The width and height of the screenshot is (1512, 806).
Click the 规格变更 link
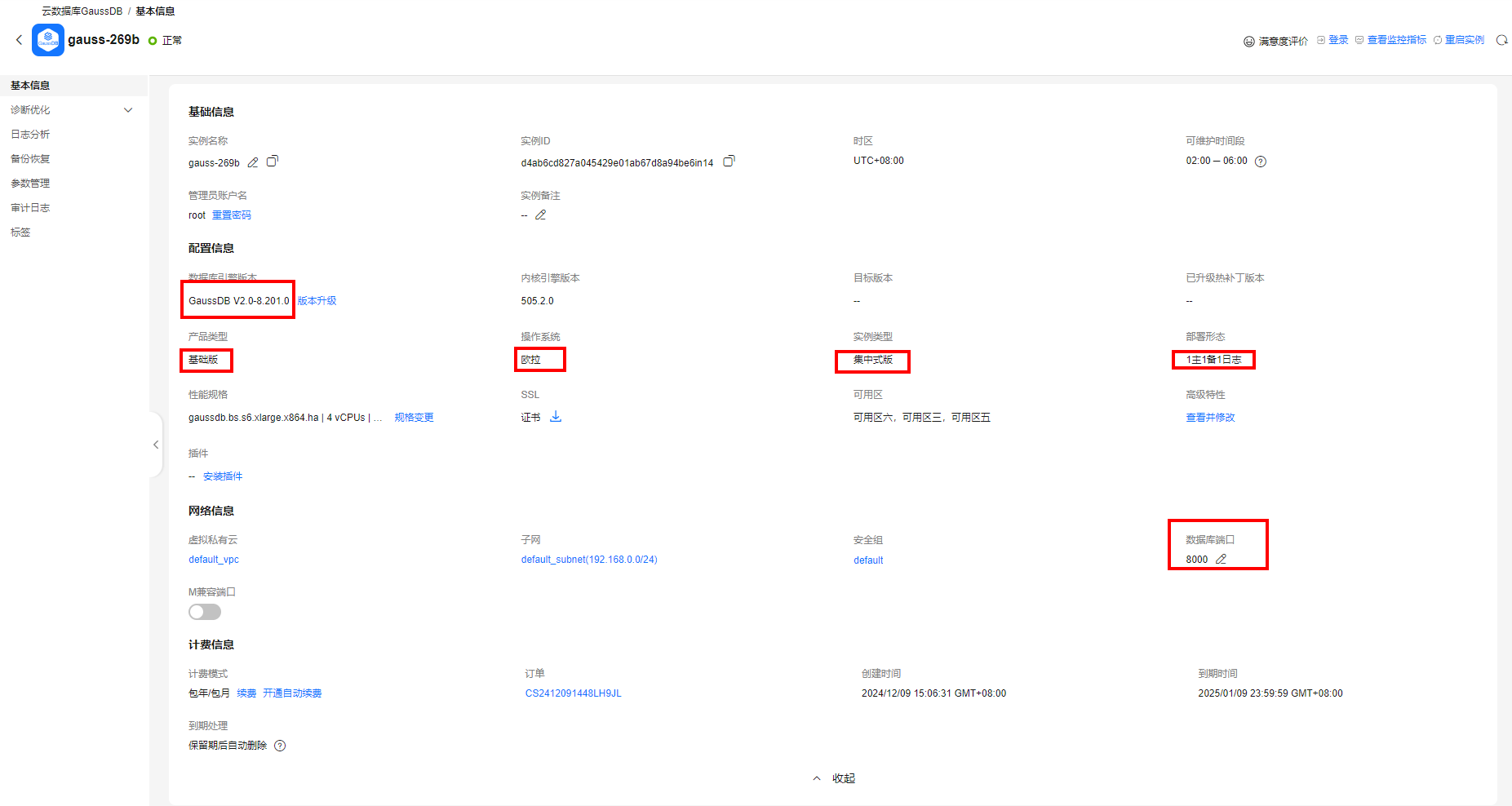click(x=414, y=418)
